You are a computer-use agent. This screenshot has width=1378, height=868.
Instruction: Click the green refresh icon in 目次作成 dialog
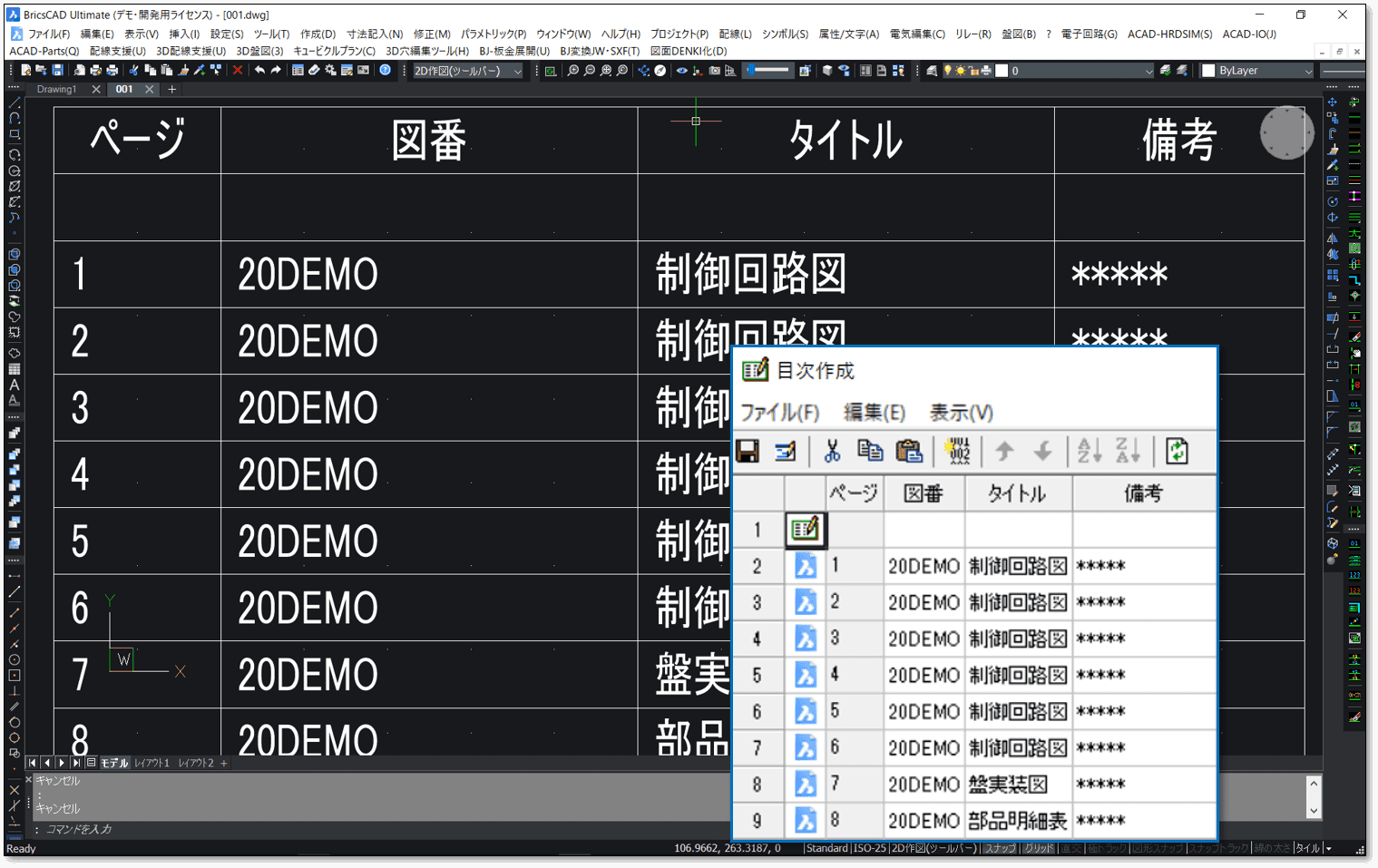click(x=1177, y=451)
